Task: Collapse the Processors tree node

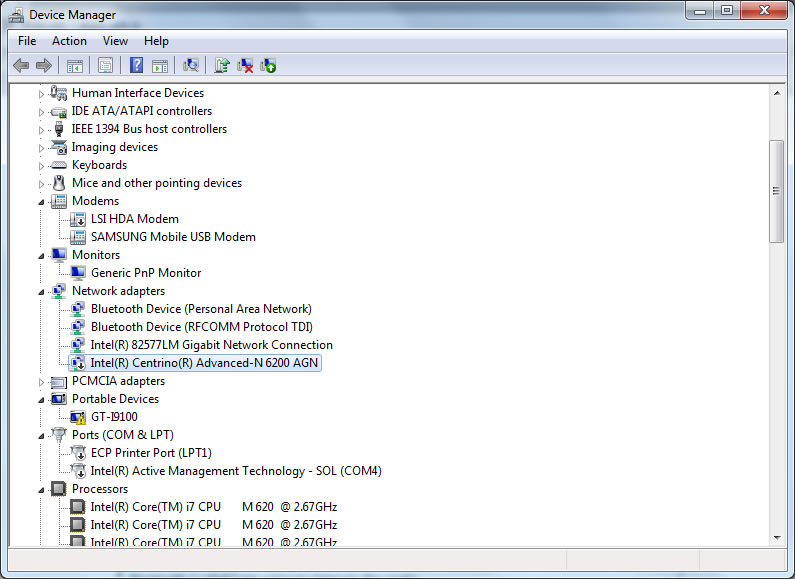Action: (x=41, y=490)
